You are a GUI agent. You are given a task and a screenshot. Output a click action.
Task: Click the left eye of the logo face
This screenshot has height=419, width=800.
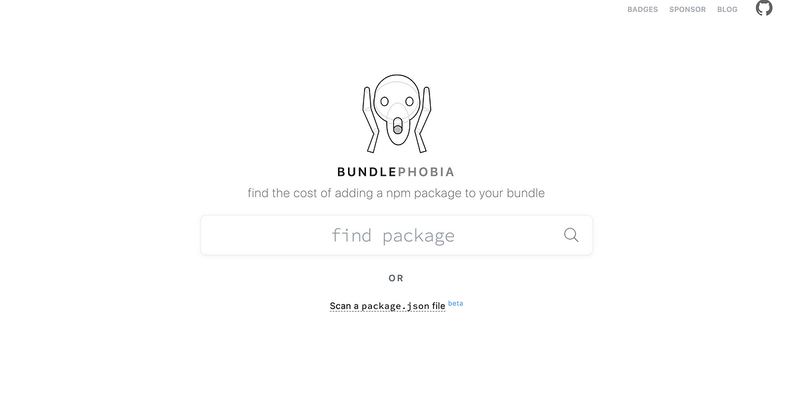click(384, 102)
